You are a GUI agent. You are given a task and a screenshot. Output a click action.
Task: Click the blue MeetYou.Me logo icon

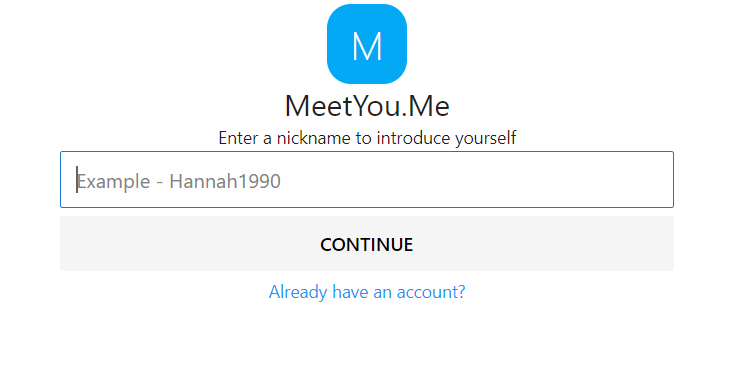pyautogui.click(x=367, y=44)
